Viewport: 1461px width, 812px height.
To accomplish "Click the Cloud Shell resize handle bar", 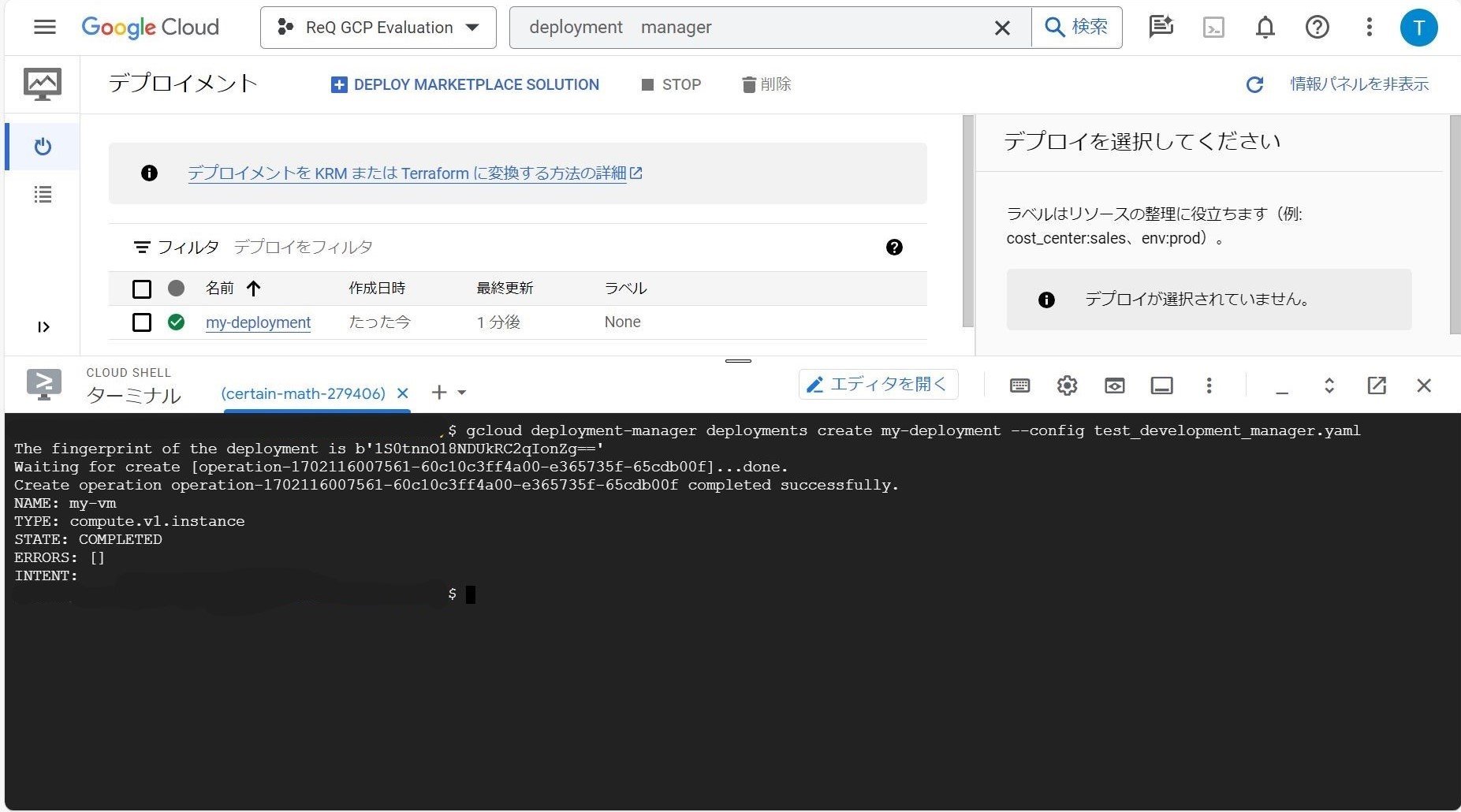I will coord(738,361).
